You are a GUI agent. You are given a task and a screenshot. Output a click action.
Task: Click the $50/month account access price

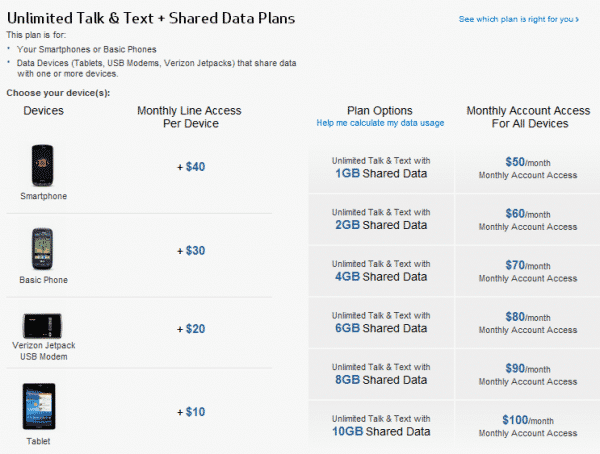pos(528,161)
